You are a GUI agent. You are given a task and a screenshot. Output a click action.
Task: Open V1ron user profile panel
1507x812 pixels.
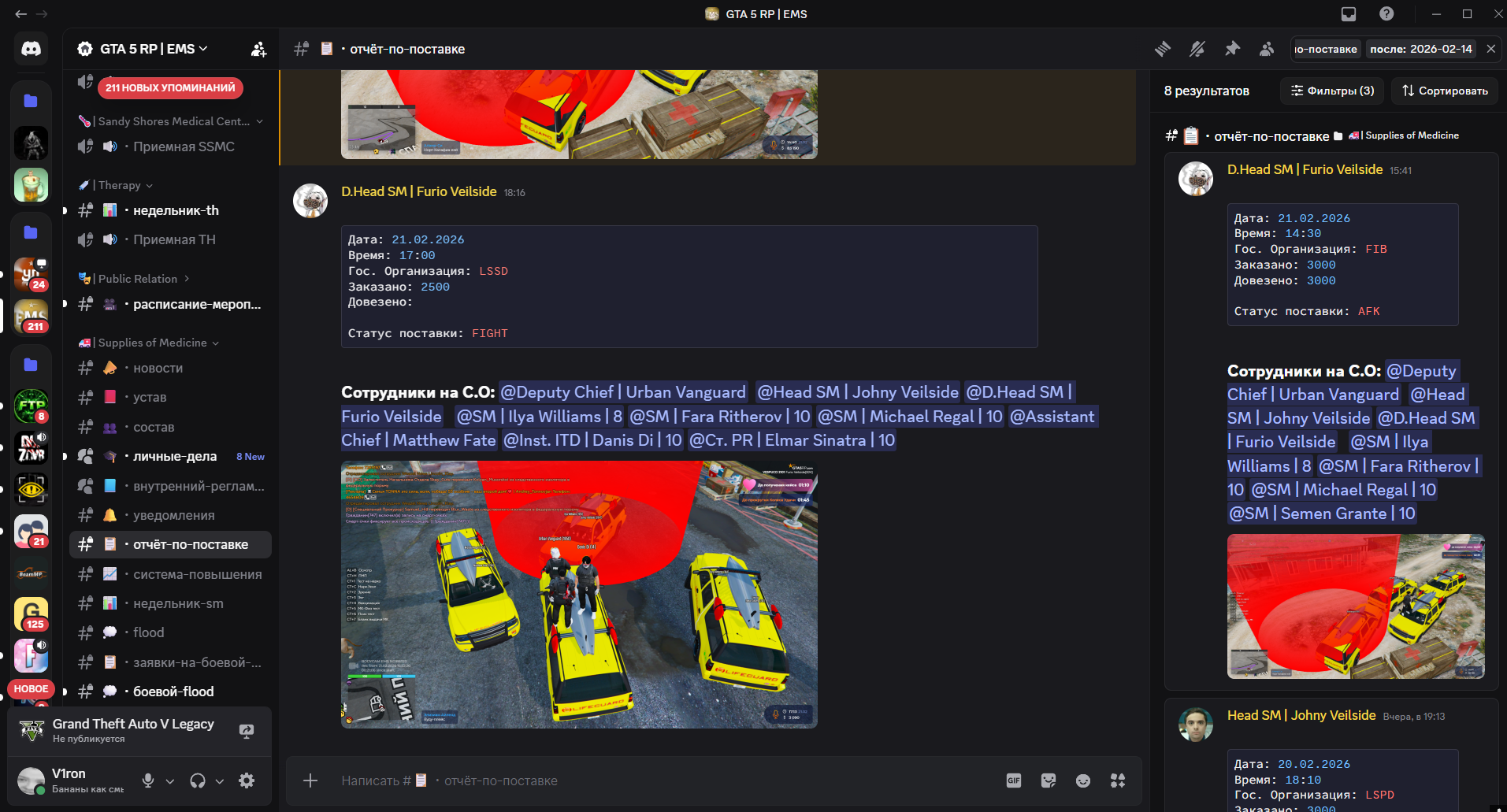click(72, 780)
